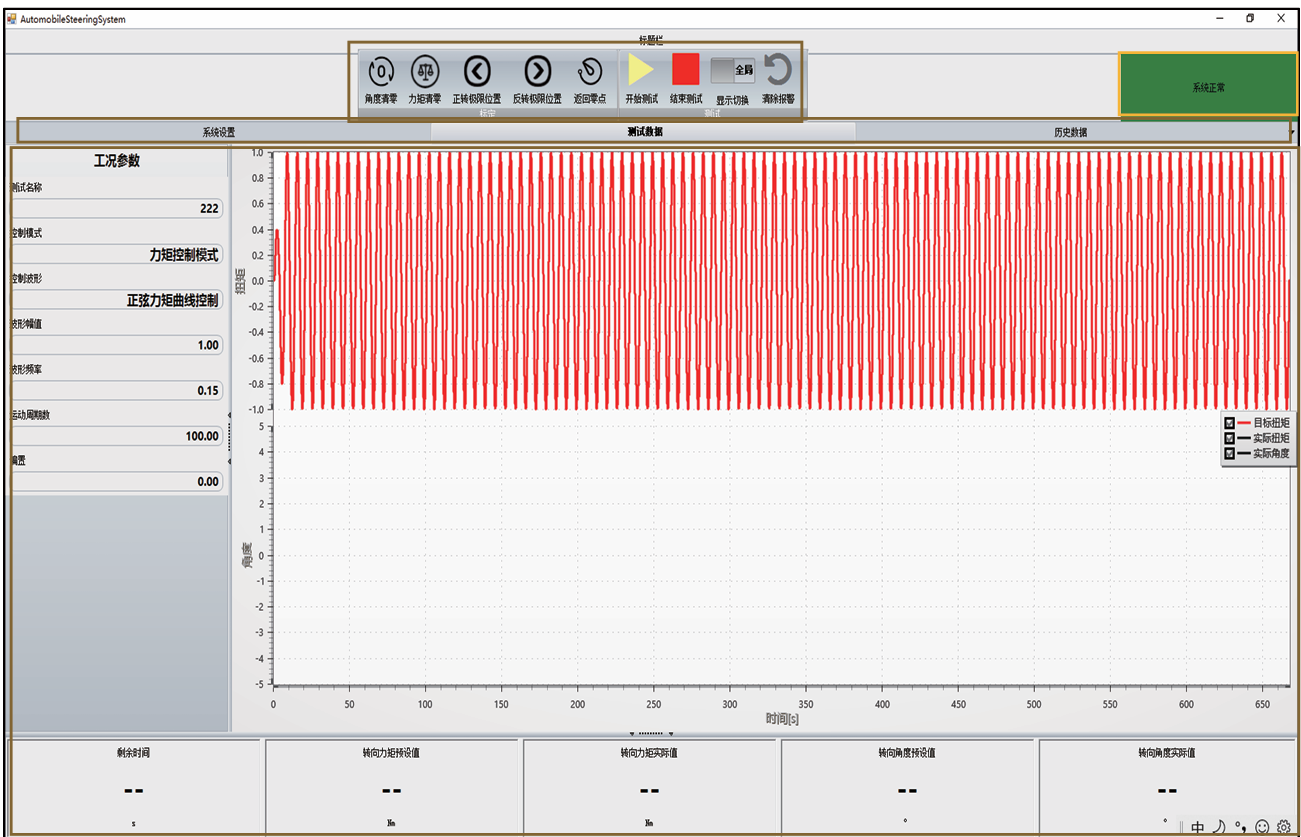Click the 力矩清零 torque zero icon

425,72
